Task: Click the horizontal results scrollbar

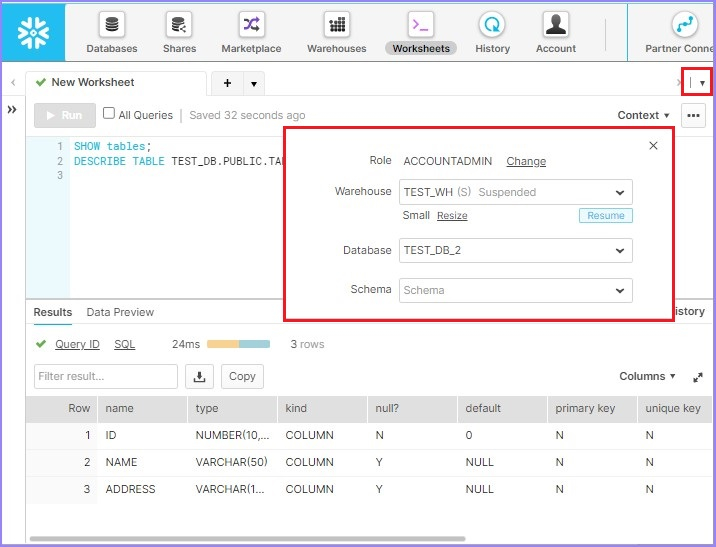Action: [x=247, y=539]
